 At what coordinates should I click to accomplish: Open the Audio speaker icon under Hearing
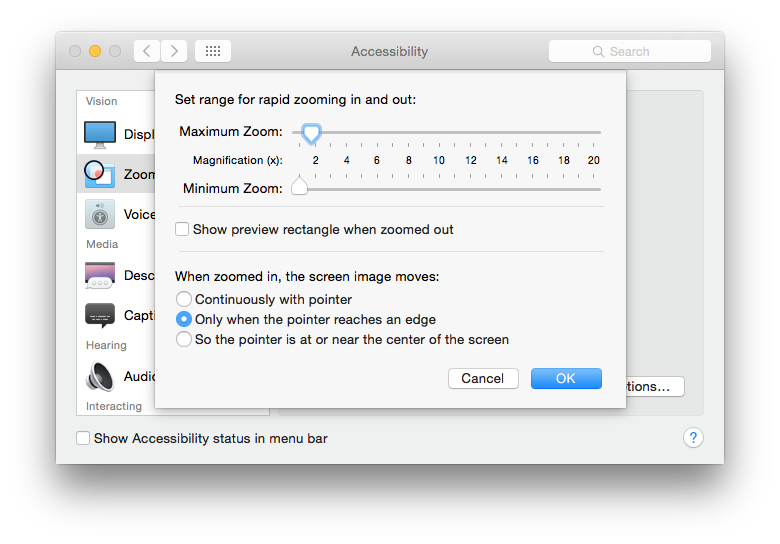100,376
